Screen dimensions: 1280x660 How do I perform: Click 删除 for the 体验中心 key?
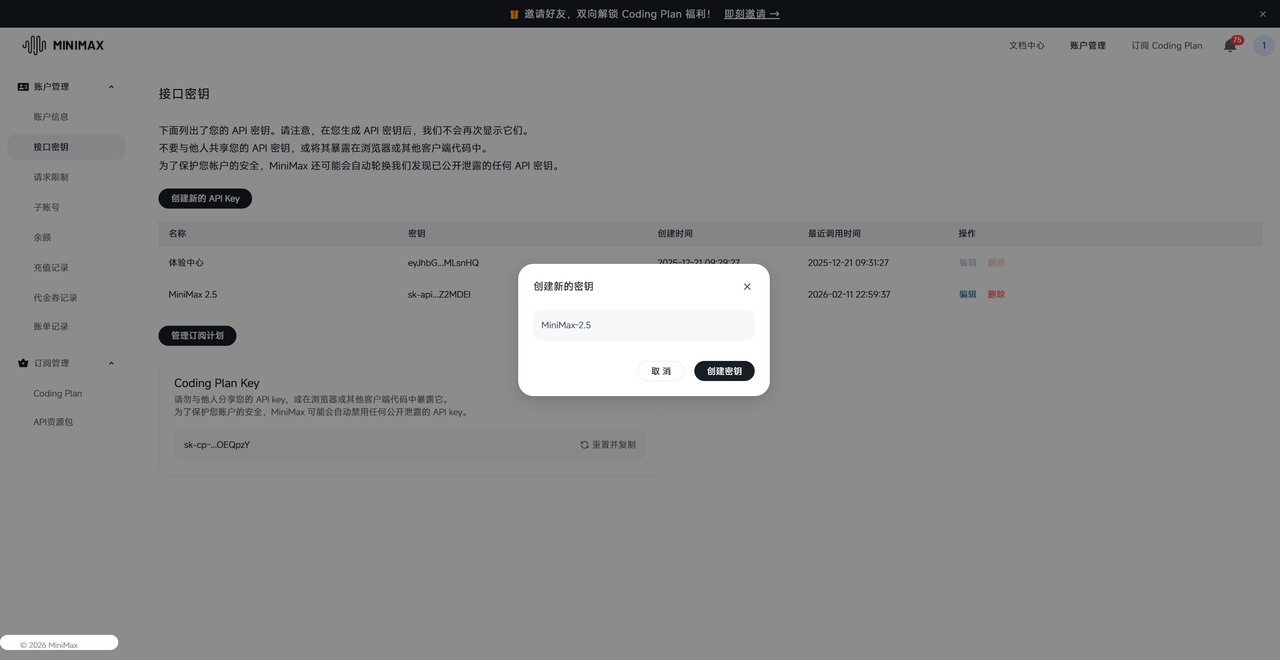coord(996,262)
